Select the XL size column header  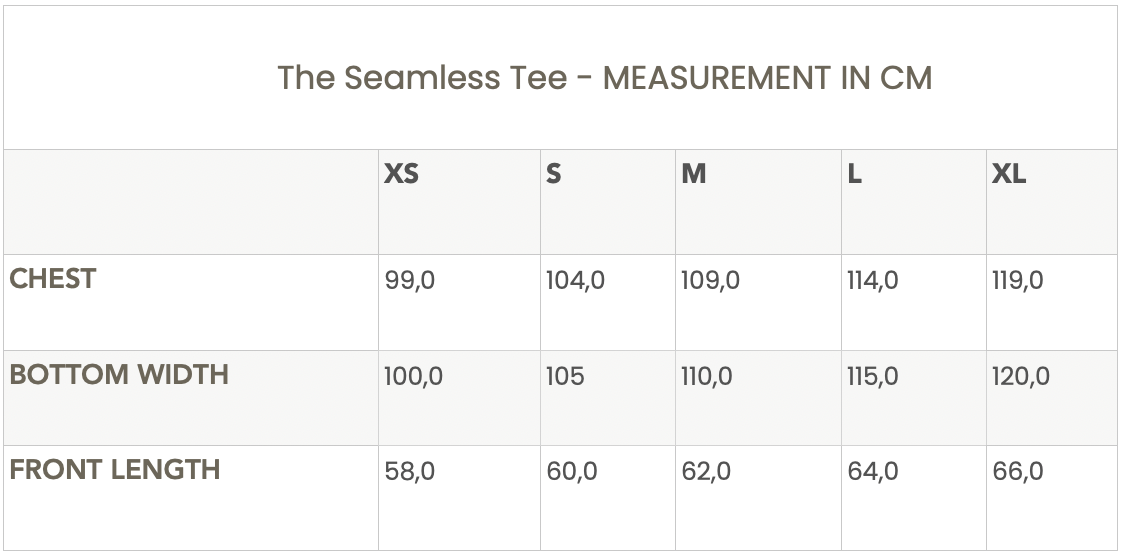click(x=1009, y=174)
